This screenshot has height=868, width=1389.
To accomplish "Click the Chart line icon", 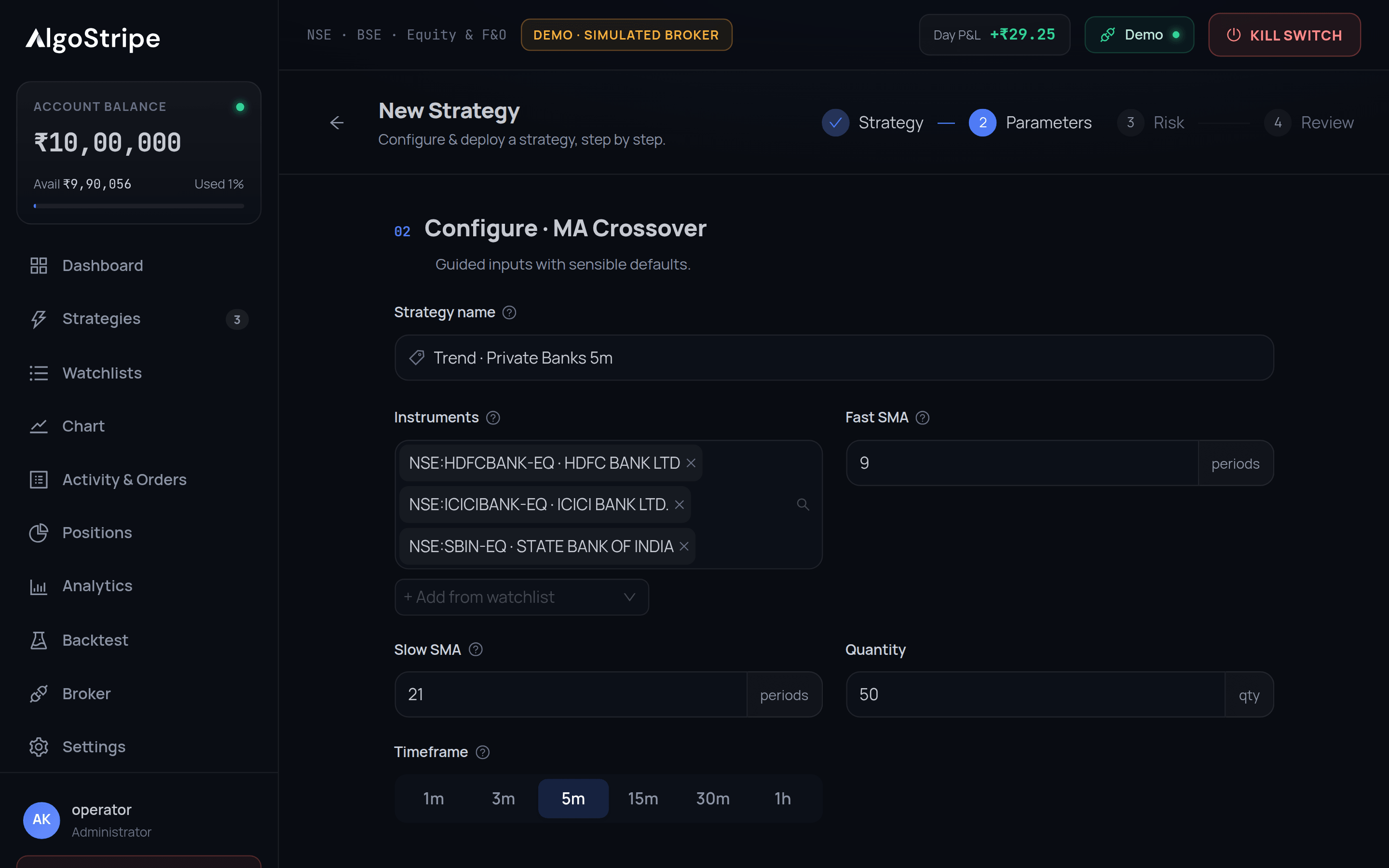I will click(39, 426).
